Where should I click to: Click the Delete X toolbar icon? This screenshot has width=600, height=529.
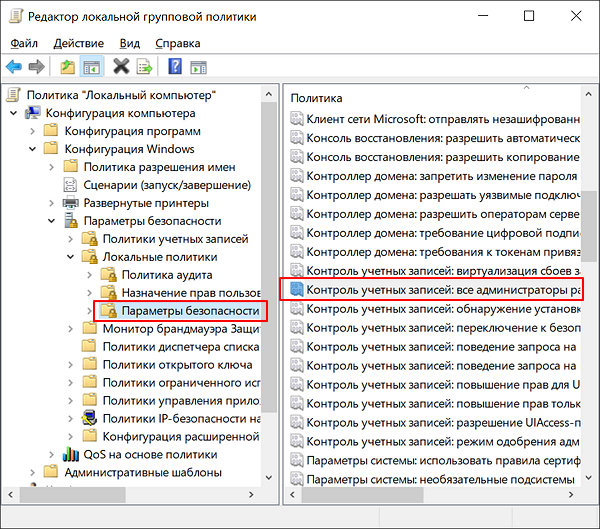(x=121, y=67)
